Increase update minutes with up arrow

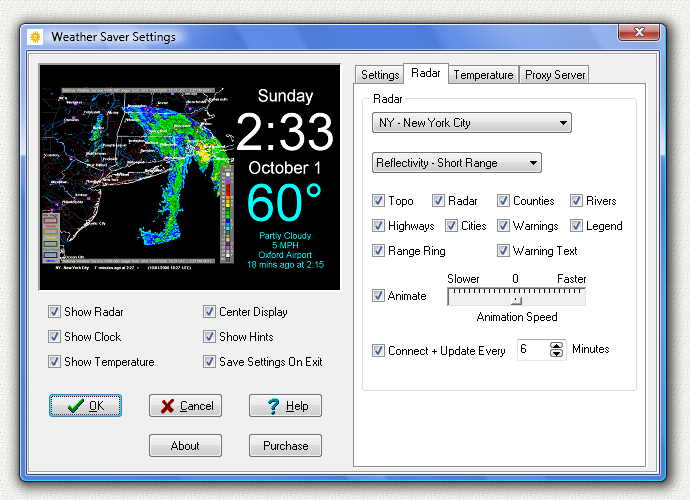click(x=557, y=345)
